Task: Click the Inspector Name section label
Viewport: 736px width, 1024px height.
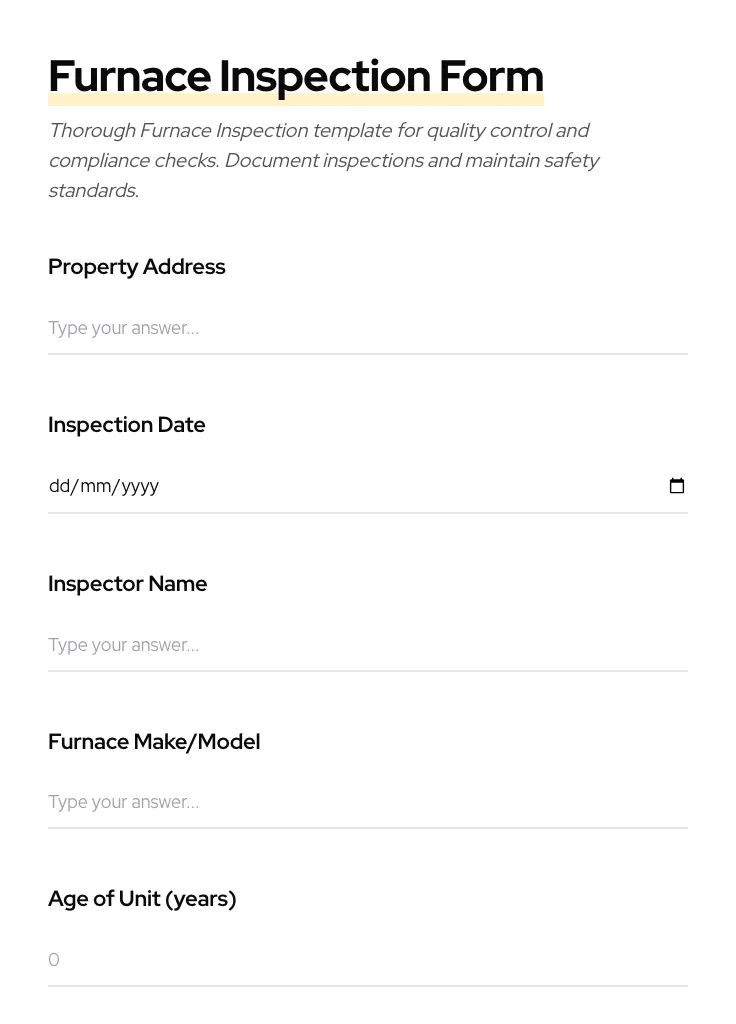Action: [x=128, y=583]
